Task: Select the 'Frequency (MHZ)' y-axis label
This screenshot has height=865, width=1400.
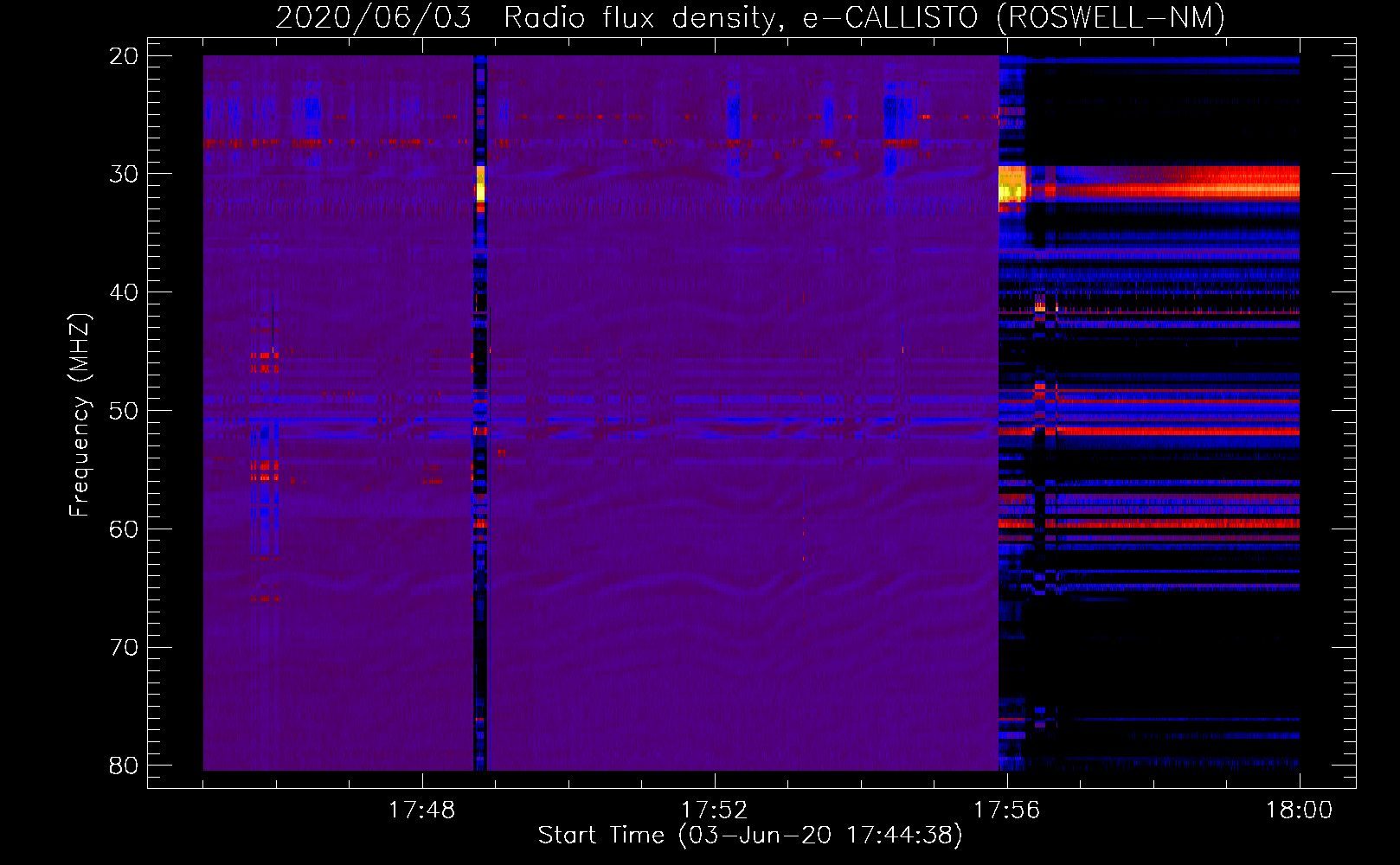Action: 80,415
